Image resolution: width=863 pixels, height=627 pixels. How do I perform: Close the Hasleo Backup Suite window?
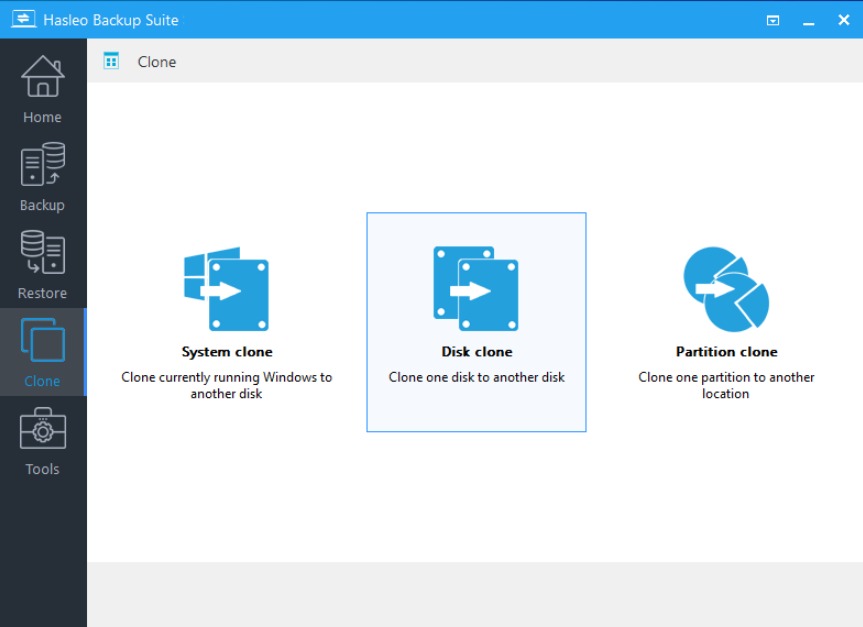click(843, 20)
